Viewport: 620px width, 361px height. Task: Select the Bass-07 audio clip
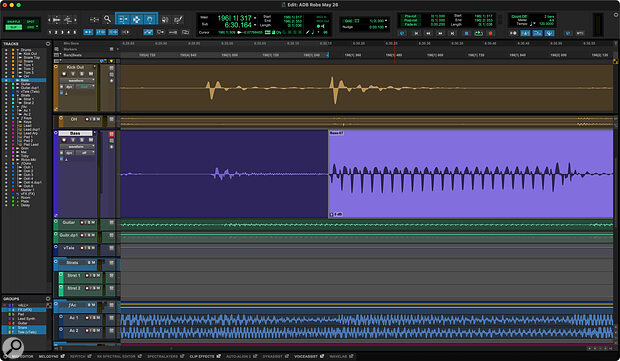471,174
